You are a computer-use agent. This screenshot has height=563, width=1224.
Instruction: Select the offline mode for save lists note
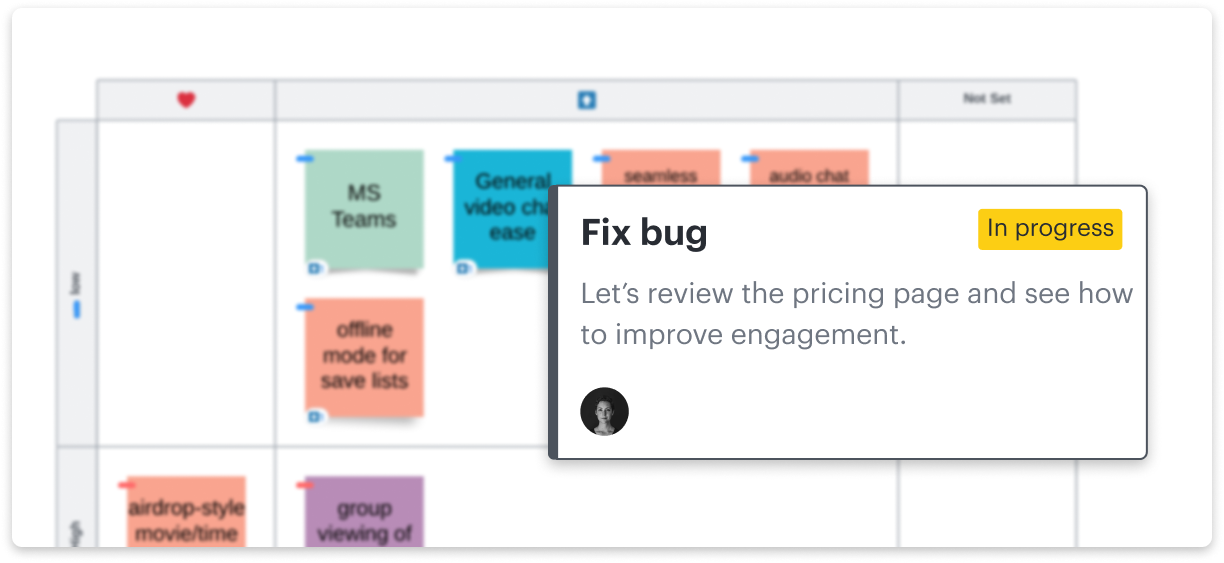(x=364, y=356)
